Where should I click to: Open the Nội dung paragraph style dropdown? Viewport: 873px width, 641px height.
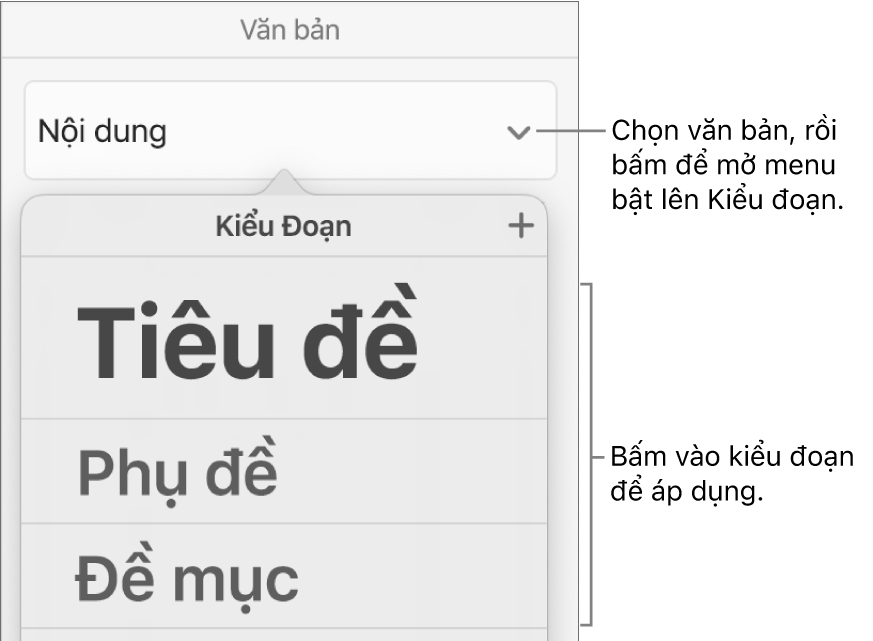[x=290, y=130]
